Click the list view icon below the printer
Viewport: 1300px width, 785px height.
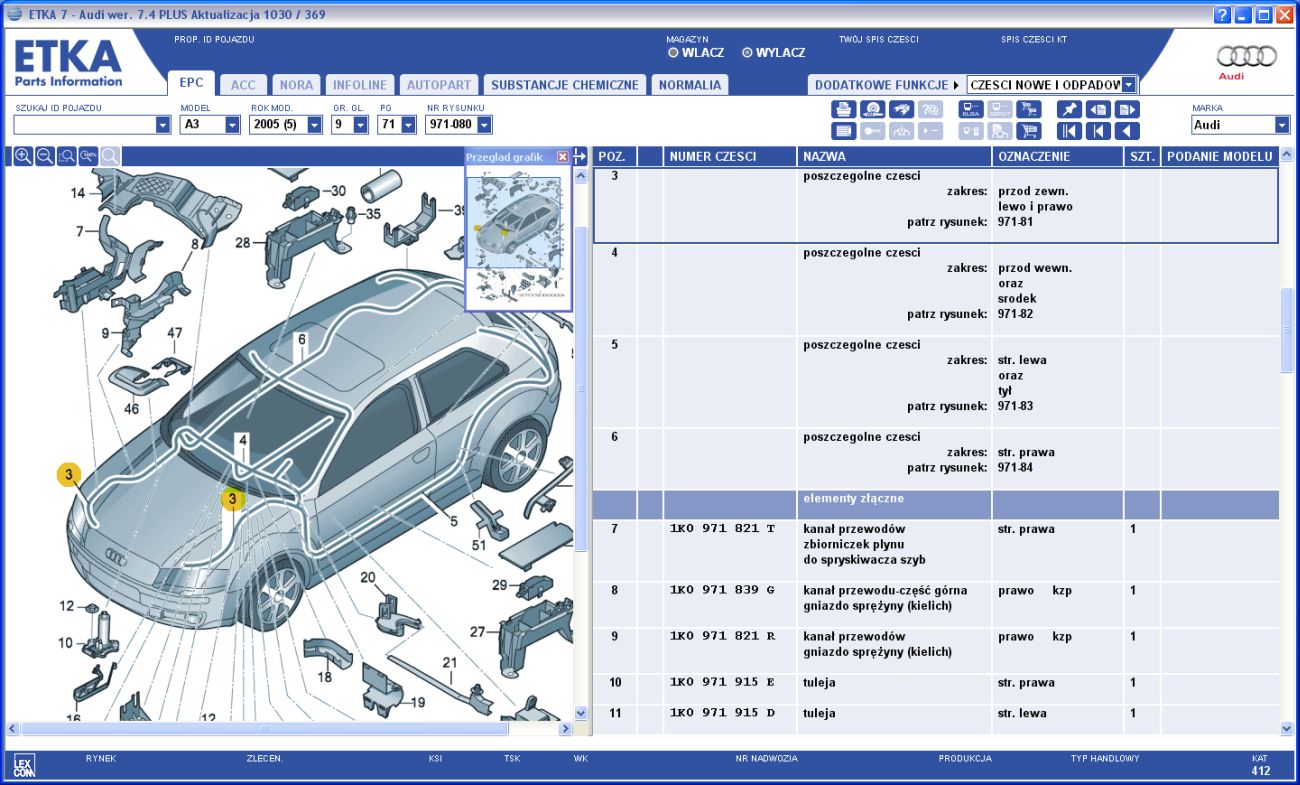(x=844, y=131)
